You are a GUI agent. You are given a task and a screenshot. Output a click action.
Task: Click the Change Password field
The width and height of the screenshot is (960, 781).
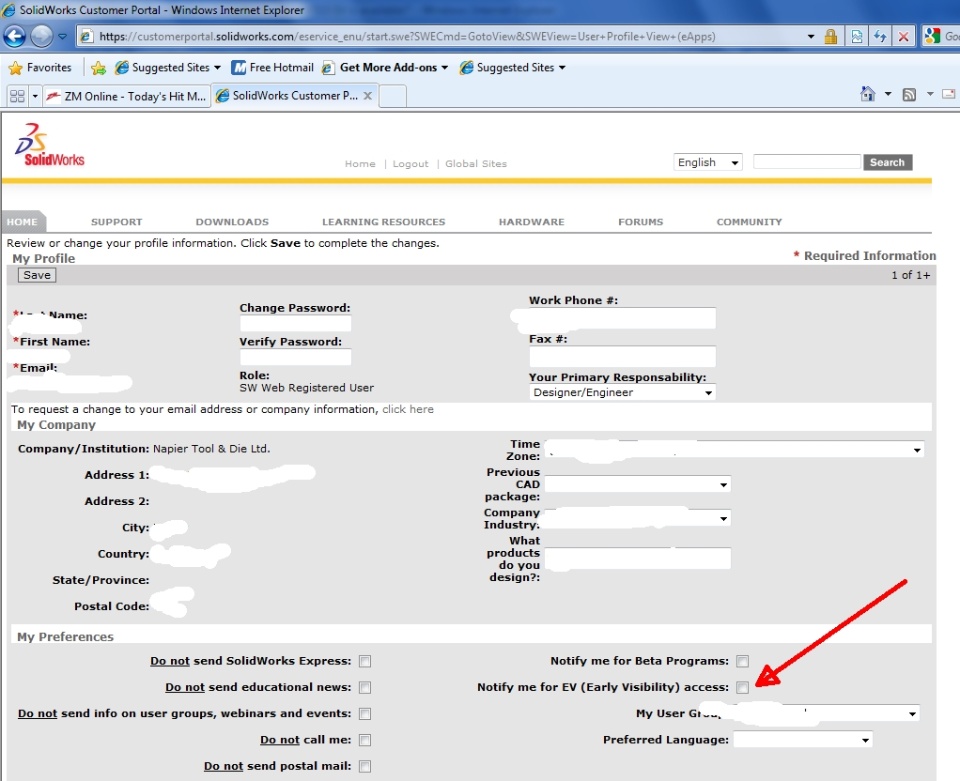(x=295, y=323)
